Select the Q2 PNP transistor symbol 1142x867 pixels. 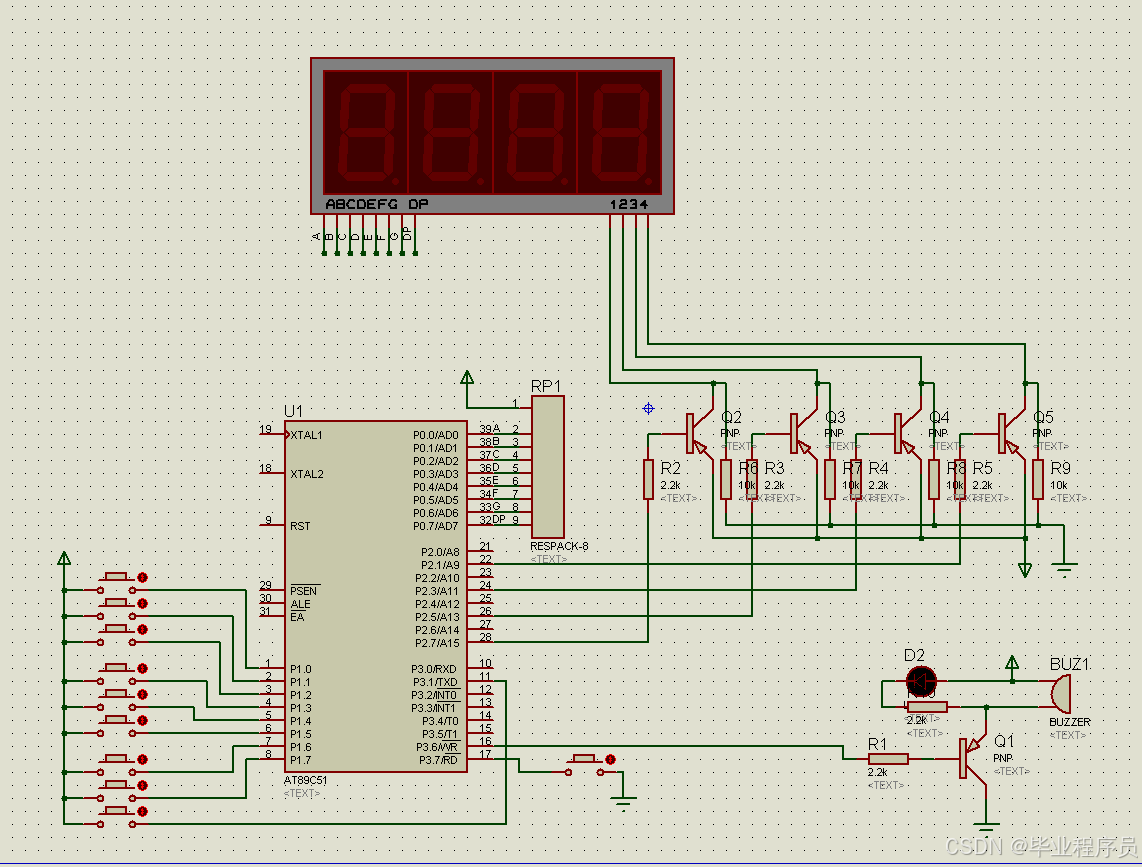698,433
